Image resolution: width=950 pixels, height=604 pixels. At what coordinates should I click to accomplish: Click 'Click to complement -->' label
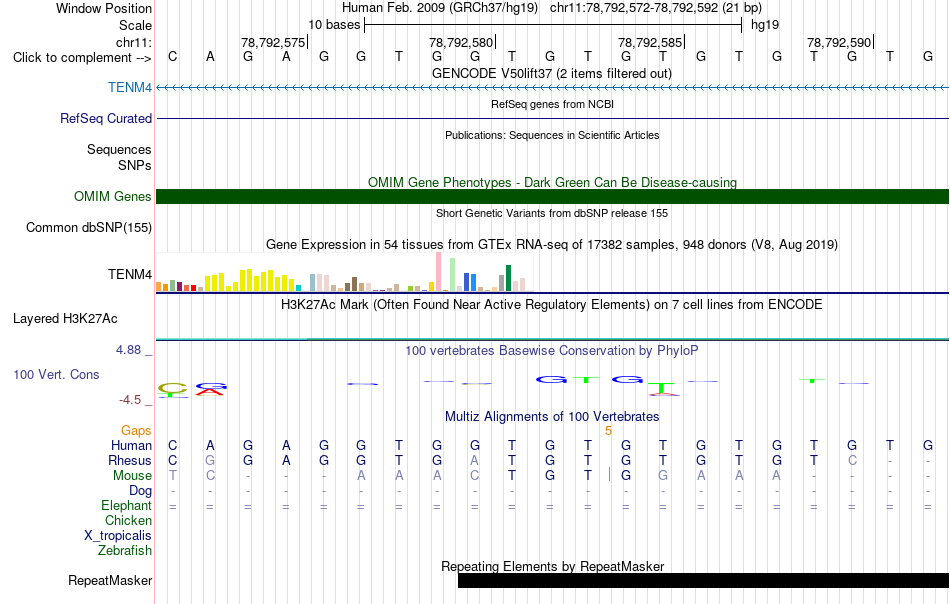[x=82, y=58]
